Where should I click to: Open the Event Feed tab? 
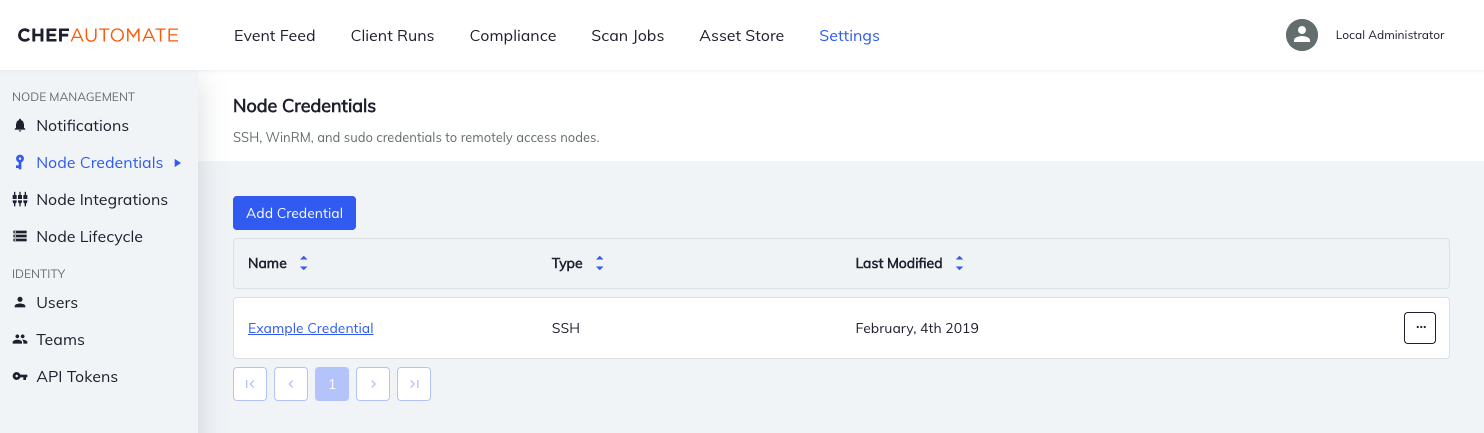pyautogui.click(x=274, y=35)
